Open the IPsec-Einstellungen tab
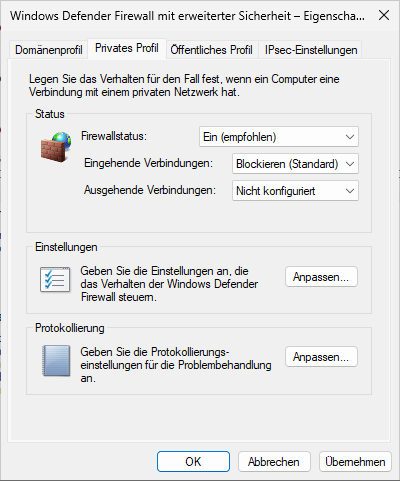The height and width of the screenshot is (481, 400). click(x=311, y=50)
